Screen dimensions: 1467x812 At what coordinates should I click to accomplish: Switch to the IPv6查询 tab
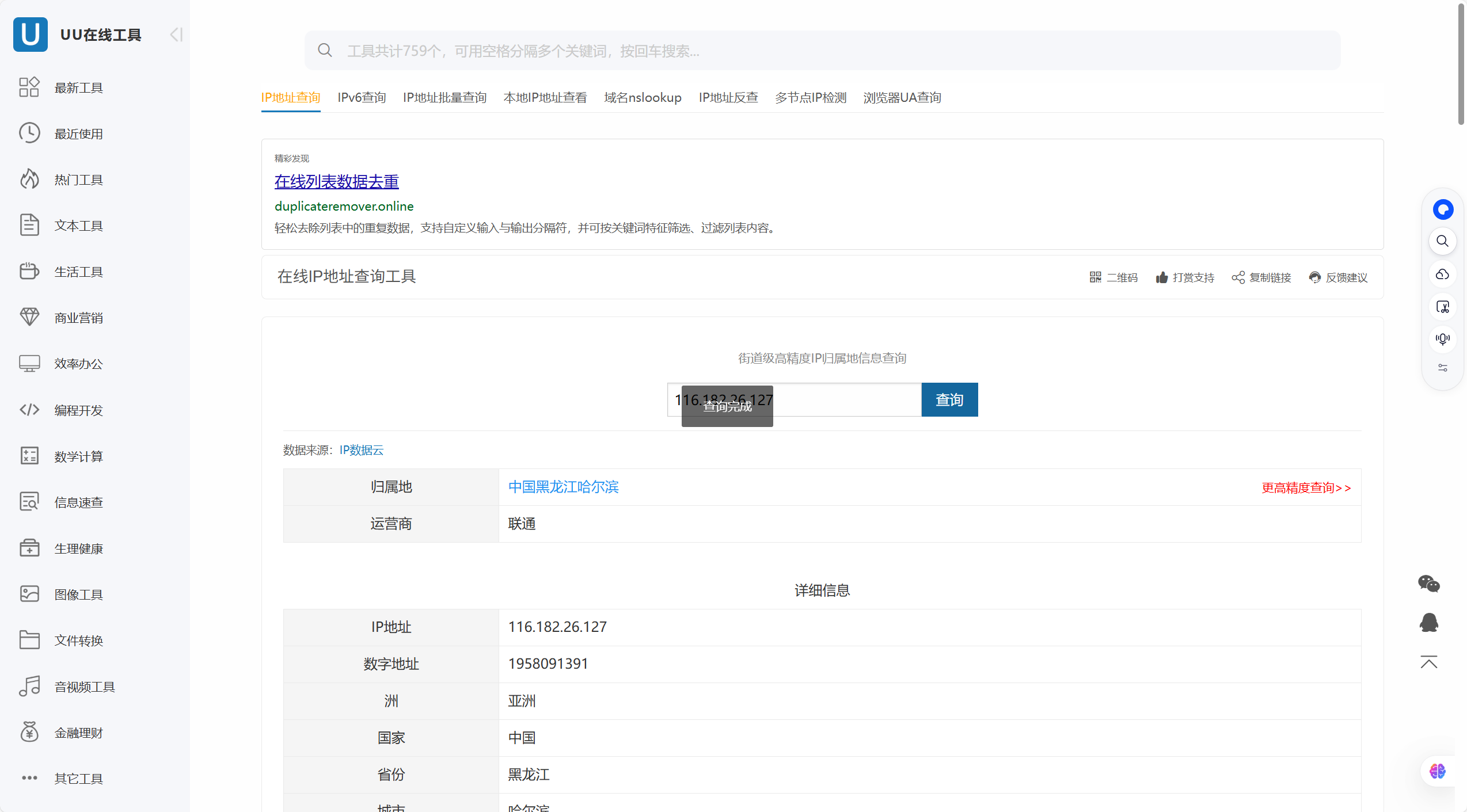coord(362,97)
